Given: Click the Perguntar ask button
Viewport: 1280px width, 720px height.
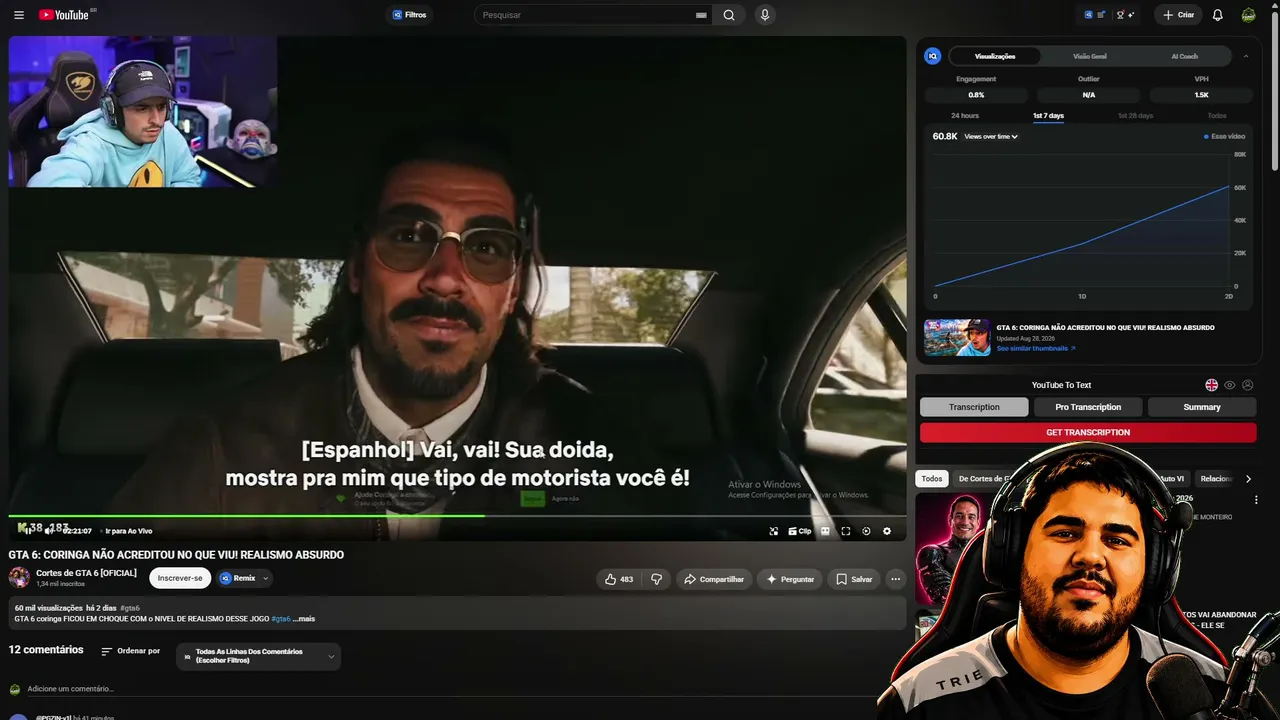Looking at the screenshot, I should [790, 579].
